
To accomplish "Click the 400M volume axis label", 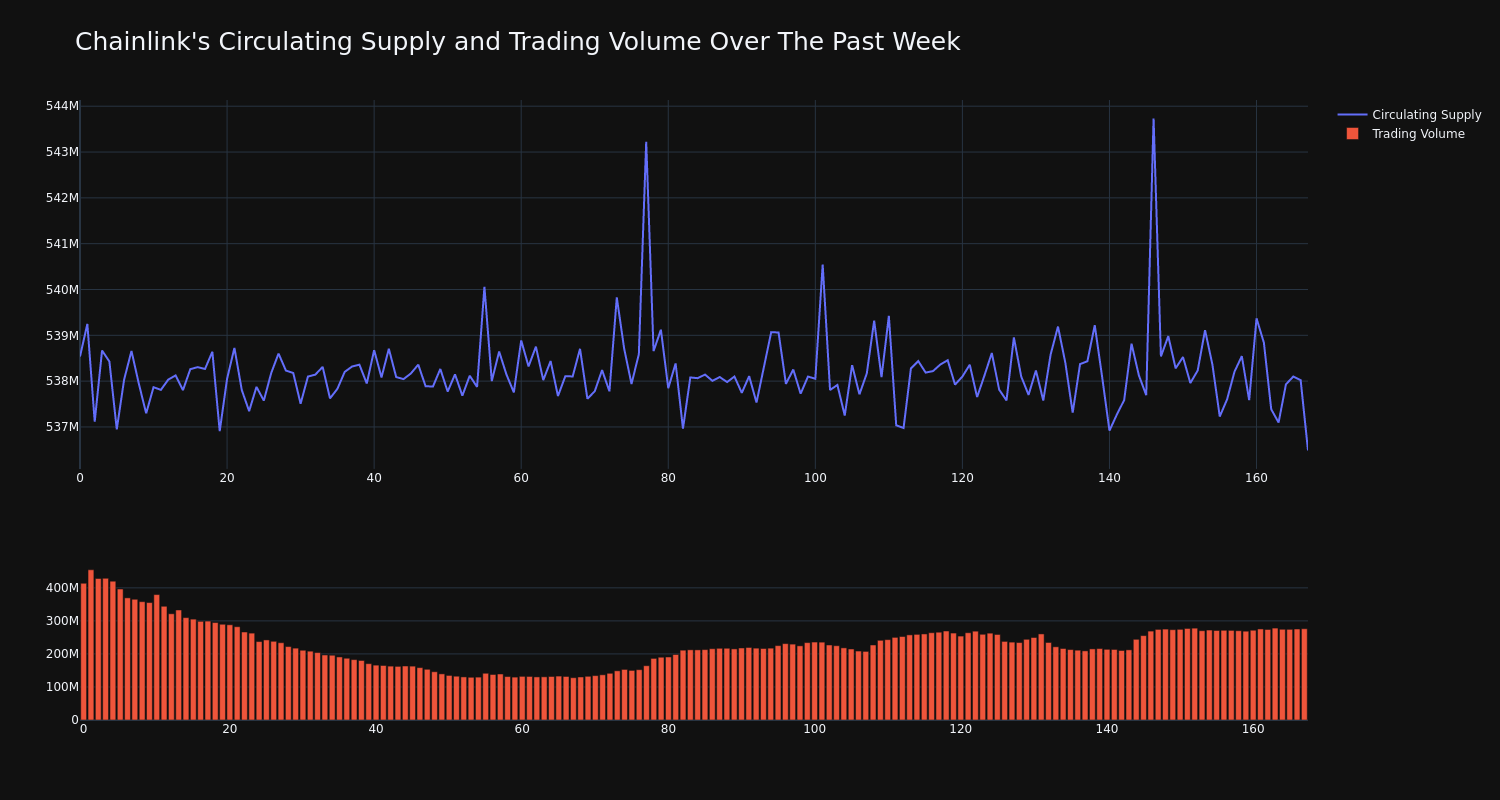I will [62, 588].
